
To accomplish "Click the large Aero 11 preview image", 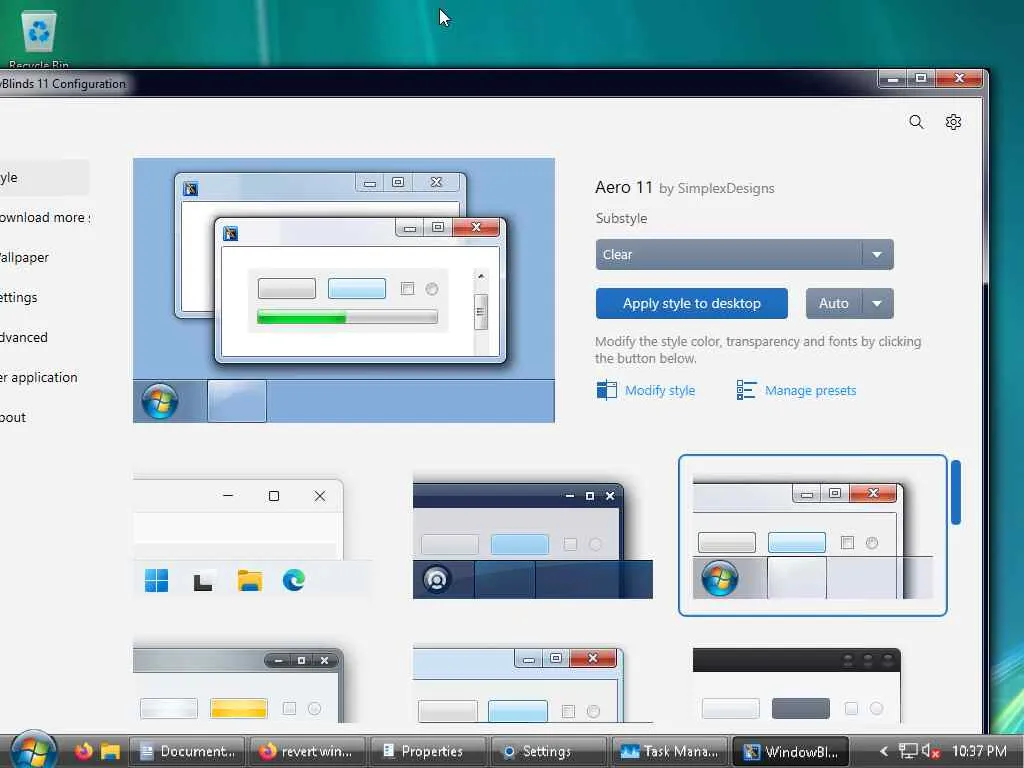I will 344,290.
